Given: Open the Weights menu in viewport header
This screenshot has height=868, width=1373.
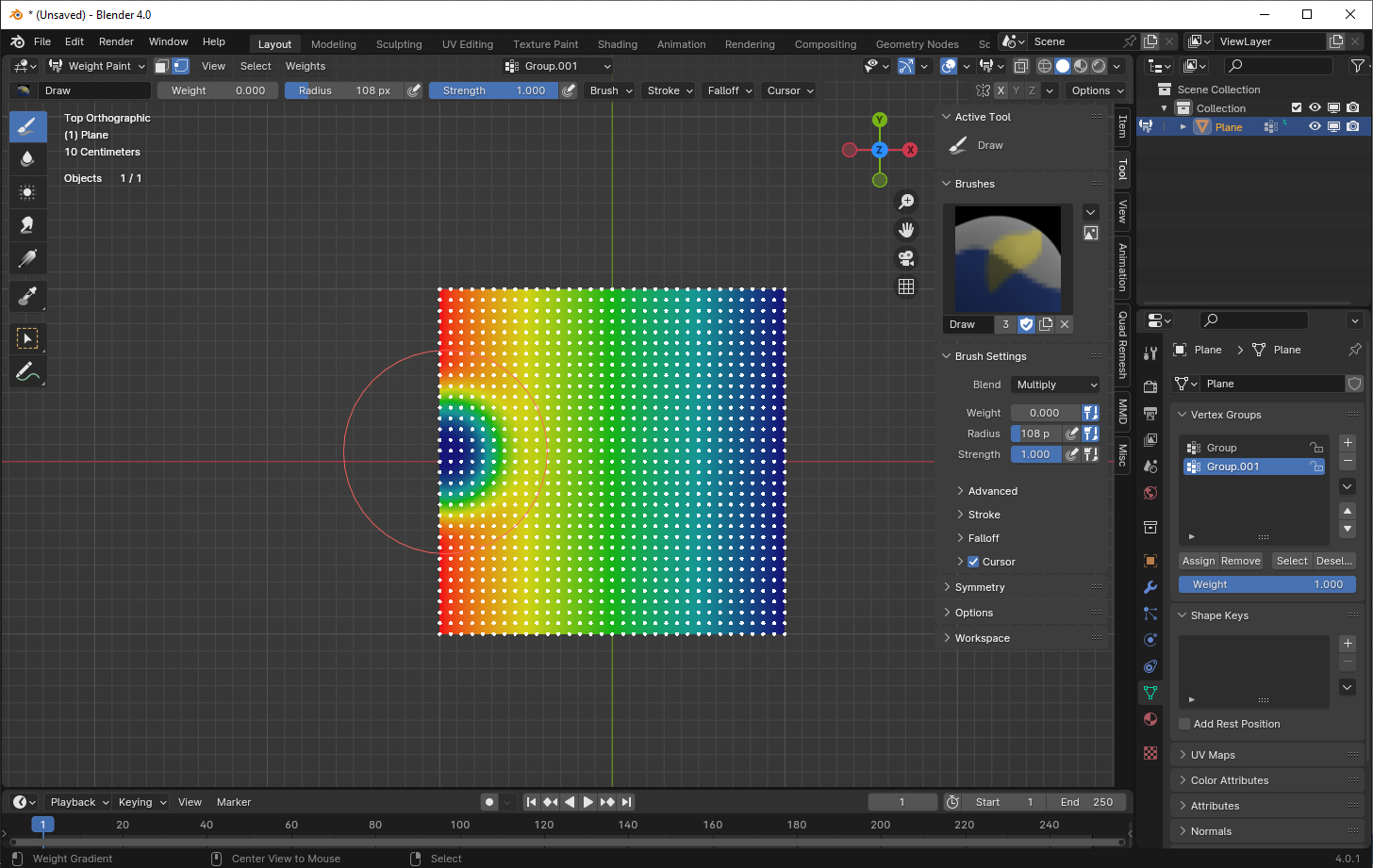Looking at the screenshot, I should [306, 66].
